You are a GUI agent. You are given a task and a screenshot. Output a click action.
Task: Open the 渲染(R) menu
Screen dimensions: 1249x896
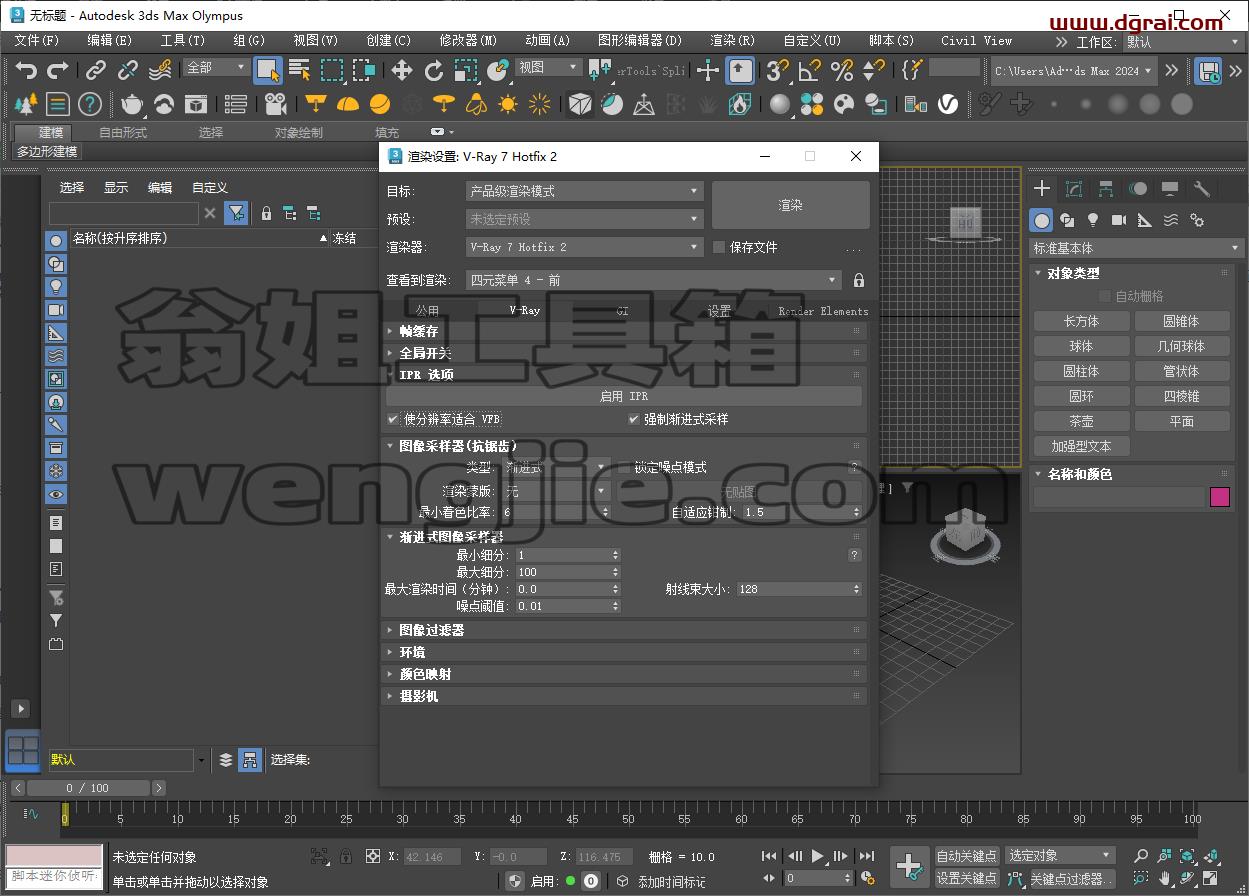pos(732,41)
